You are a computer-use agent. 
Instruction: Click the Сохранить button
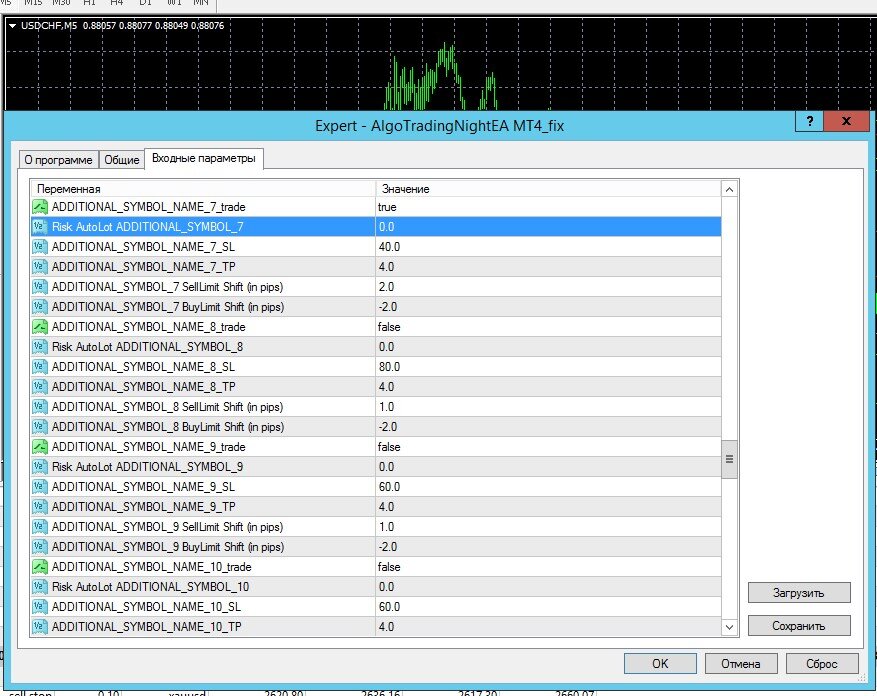[799, 626]
